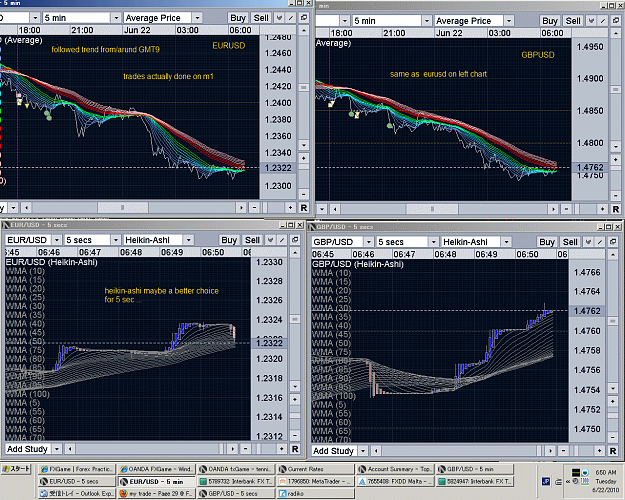This screenshot has width=625, height=500.
Task: Click the horizontal zoom-in plus in the EUR/USD 5 secs chart
Action: click(x=281, y=449)
